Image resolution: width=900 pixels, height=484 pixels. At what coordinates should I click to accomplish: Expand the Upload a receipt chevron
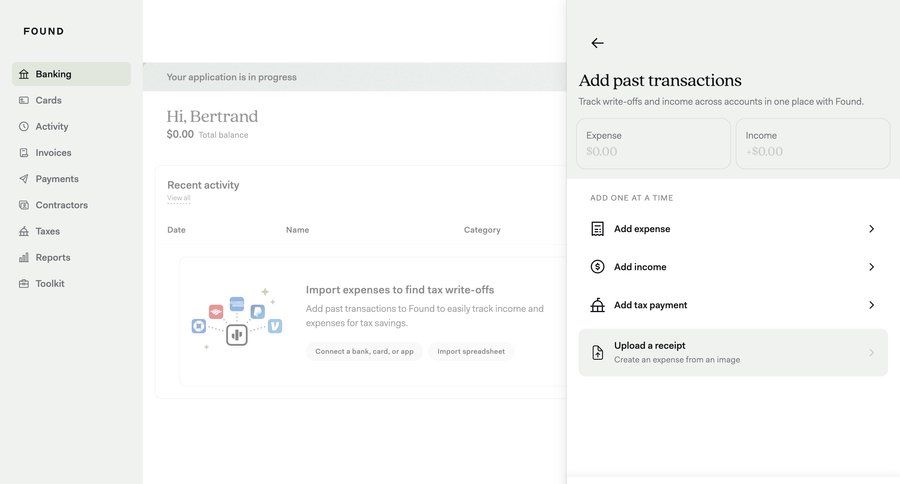pyautogui.click(x=871, y=353)
